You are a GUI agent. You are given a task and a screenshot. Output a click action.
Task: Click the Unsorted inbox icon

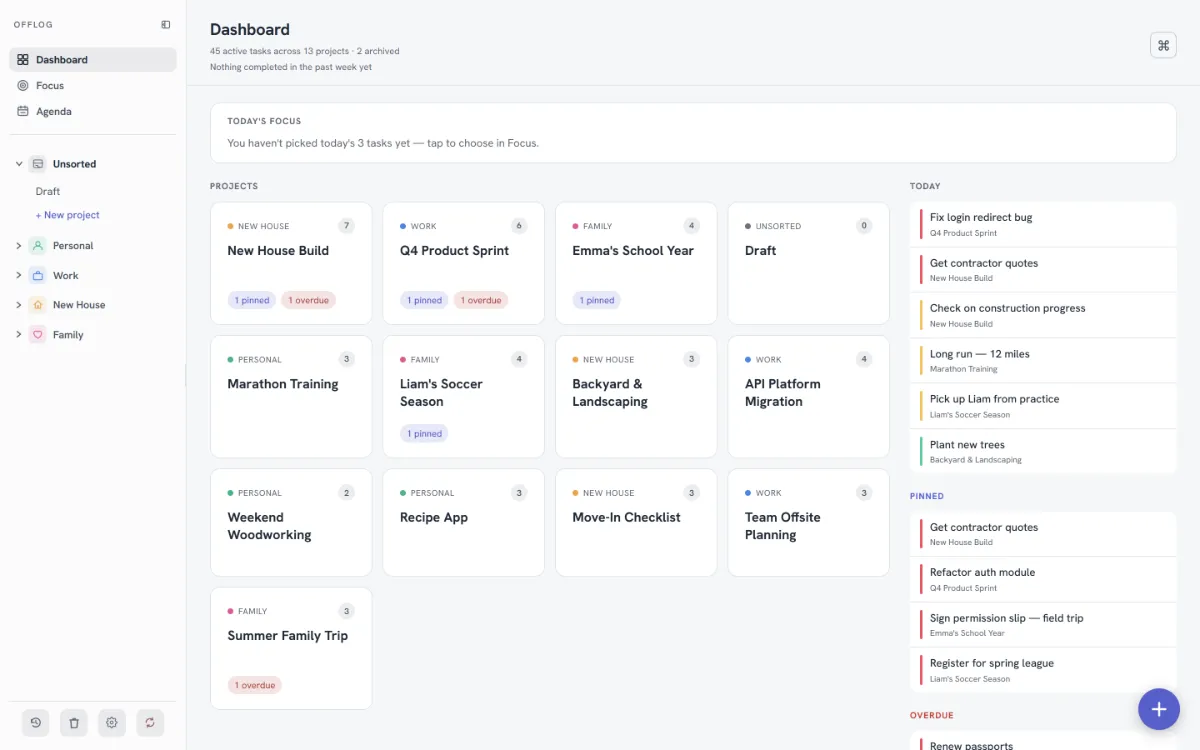click(37, 164)
